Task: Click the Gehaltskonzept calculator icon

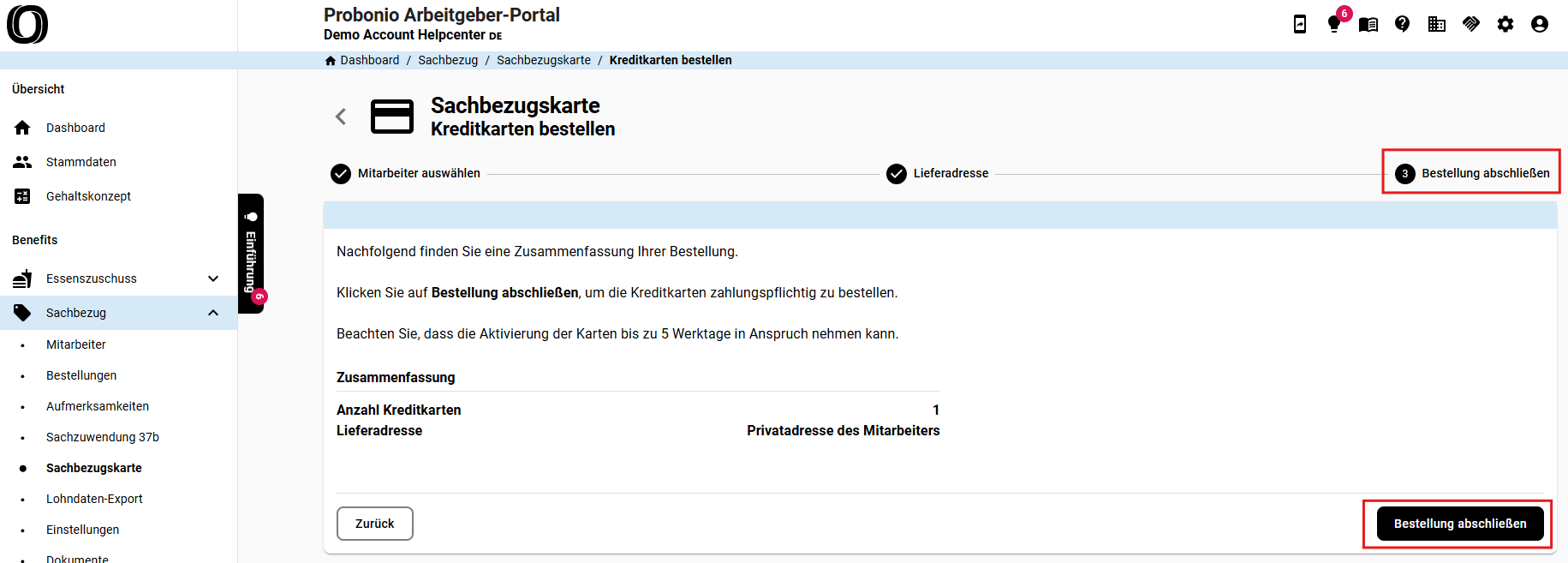Action: tap(22, 196)
